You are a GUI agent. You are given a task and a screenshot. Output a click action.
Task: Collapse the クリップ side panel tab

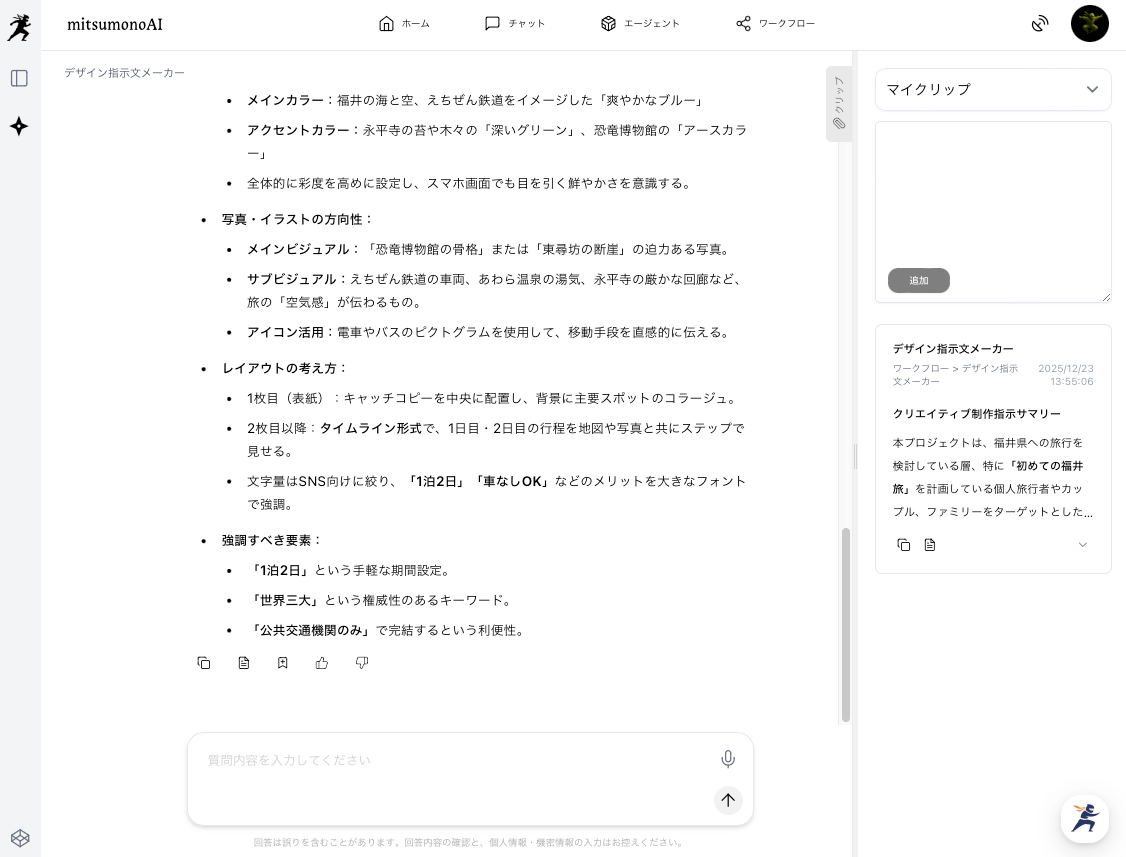[x=838, y=104]
